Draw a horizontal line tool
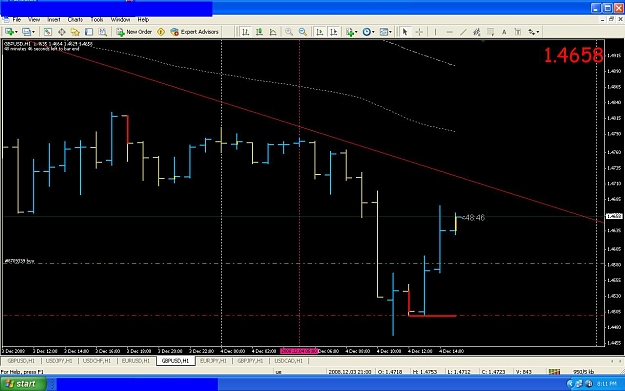 click(449, 32)
